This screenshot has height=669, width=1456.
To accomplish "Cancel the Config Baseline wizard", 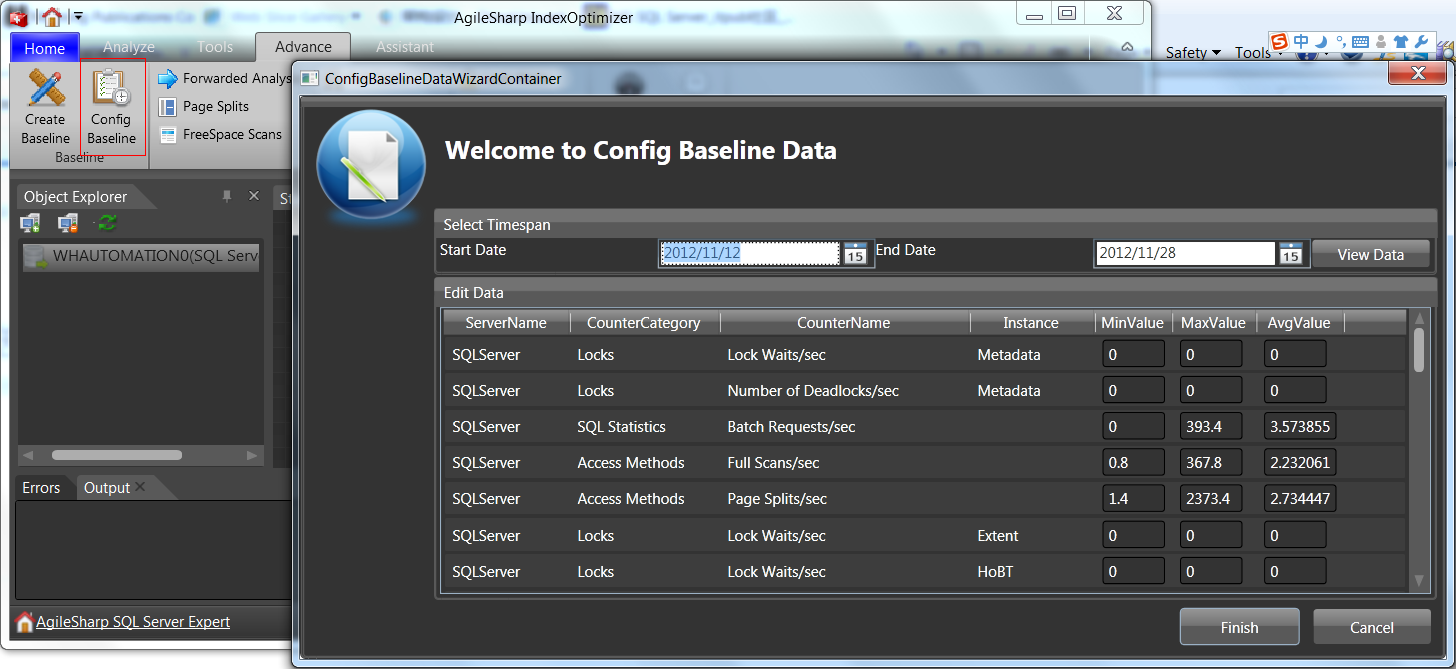I will point(1371,627).
